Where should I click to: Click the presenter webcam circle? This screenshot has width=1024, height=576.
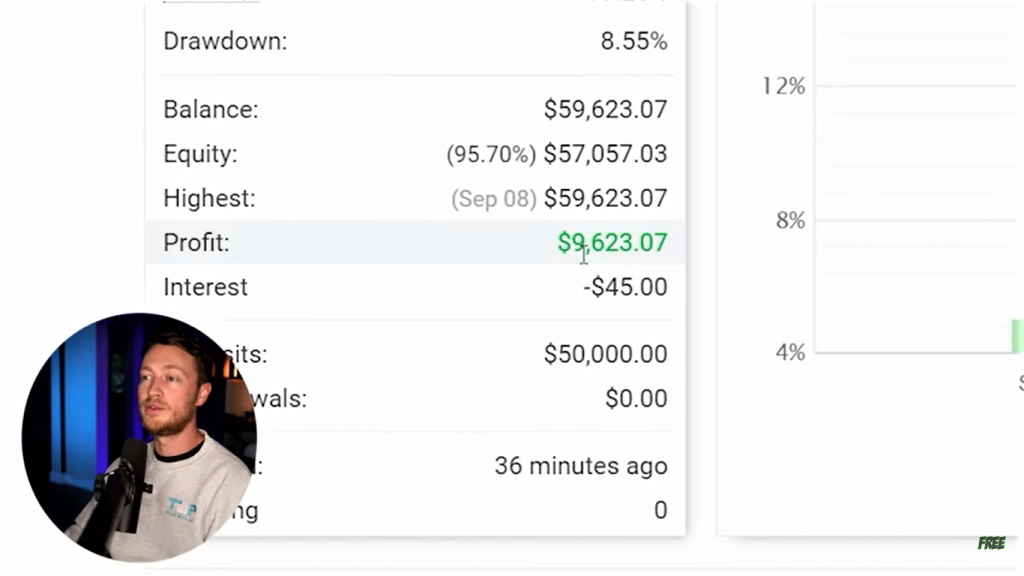139,437
